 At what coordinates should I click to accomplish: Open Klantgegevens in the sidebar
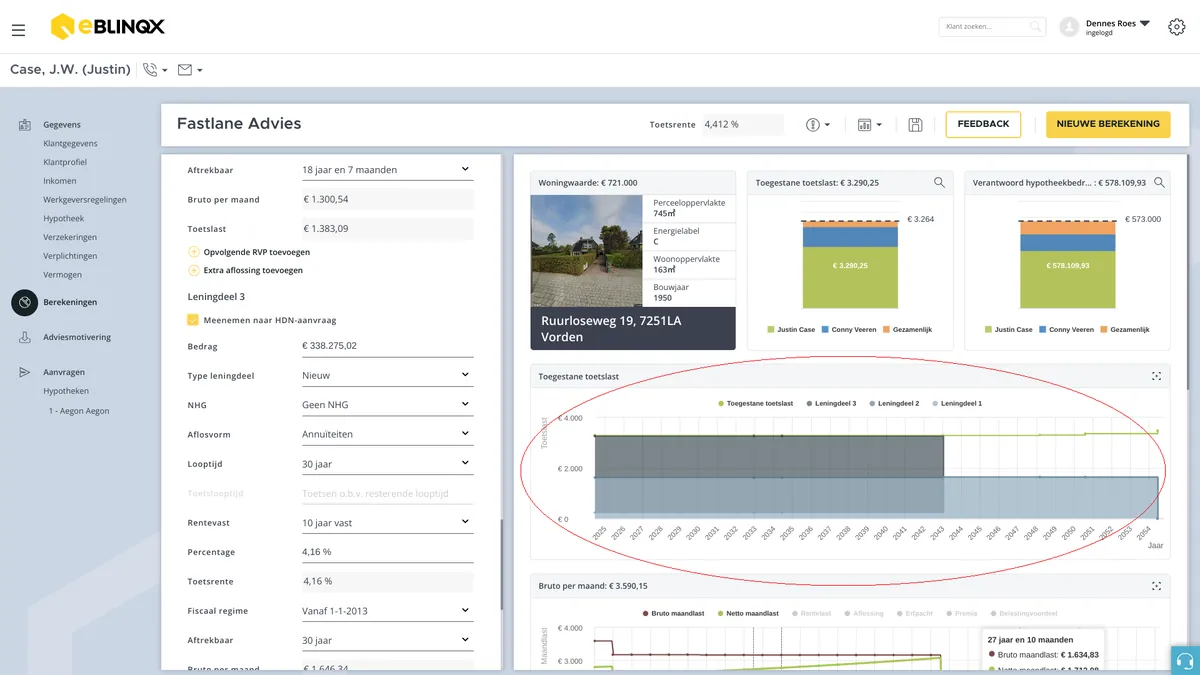70,143
